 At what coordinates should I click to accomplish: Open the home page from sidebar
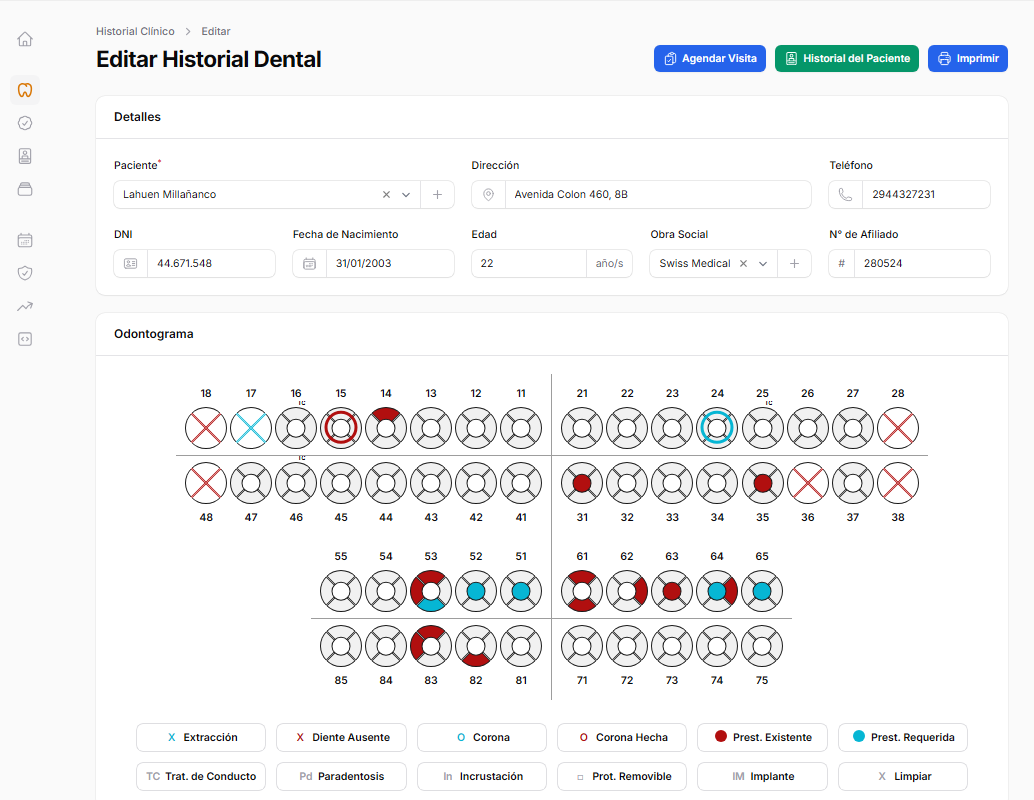click(x=25, y=39)
